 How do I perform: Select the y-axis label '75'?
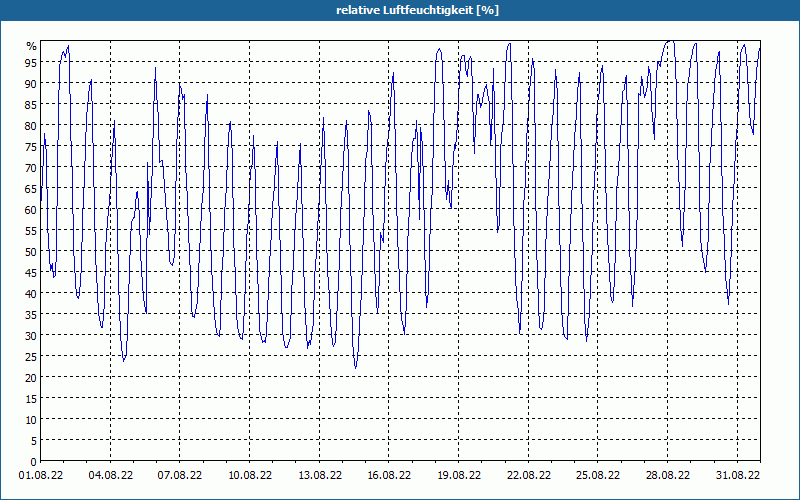pos(31,147)
